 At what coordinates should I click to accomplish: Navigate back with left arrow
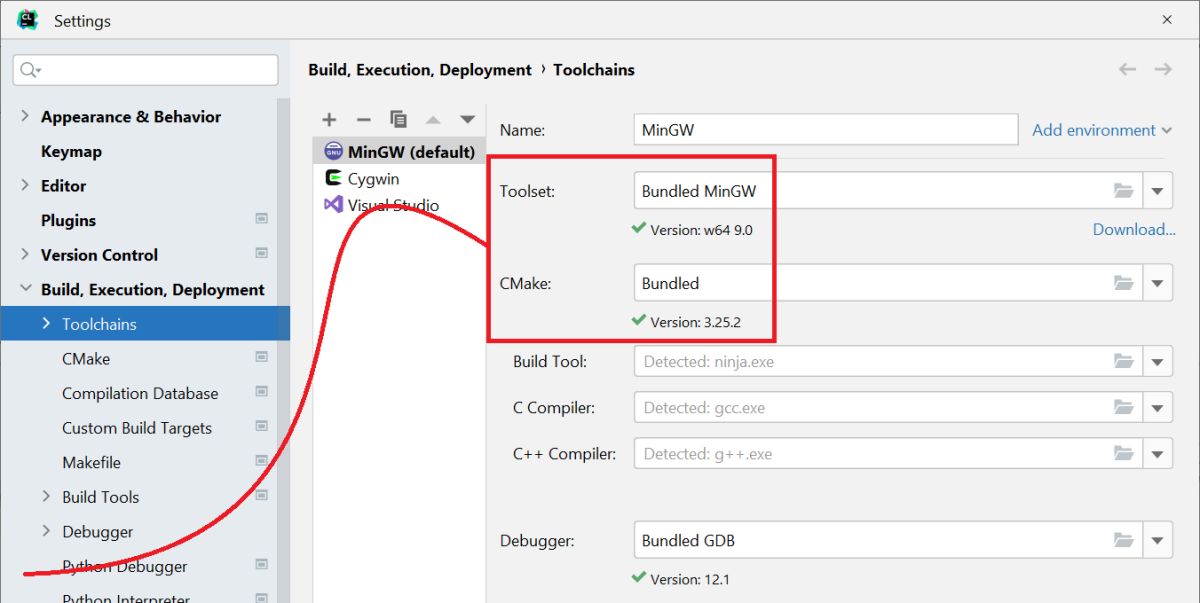click(1127, 69)
